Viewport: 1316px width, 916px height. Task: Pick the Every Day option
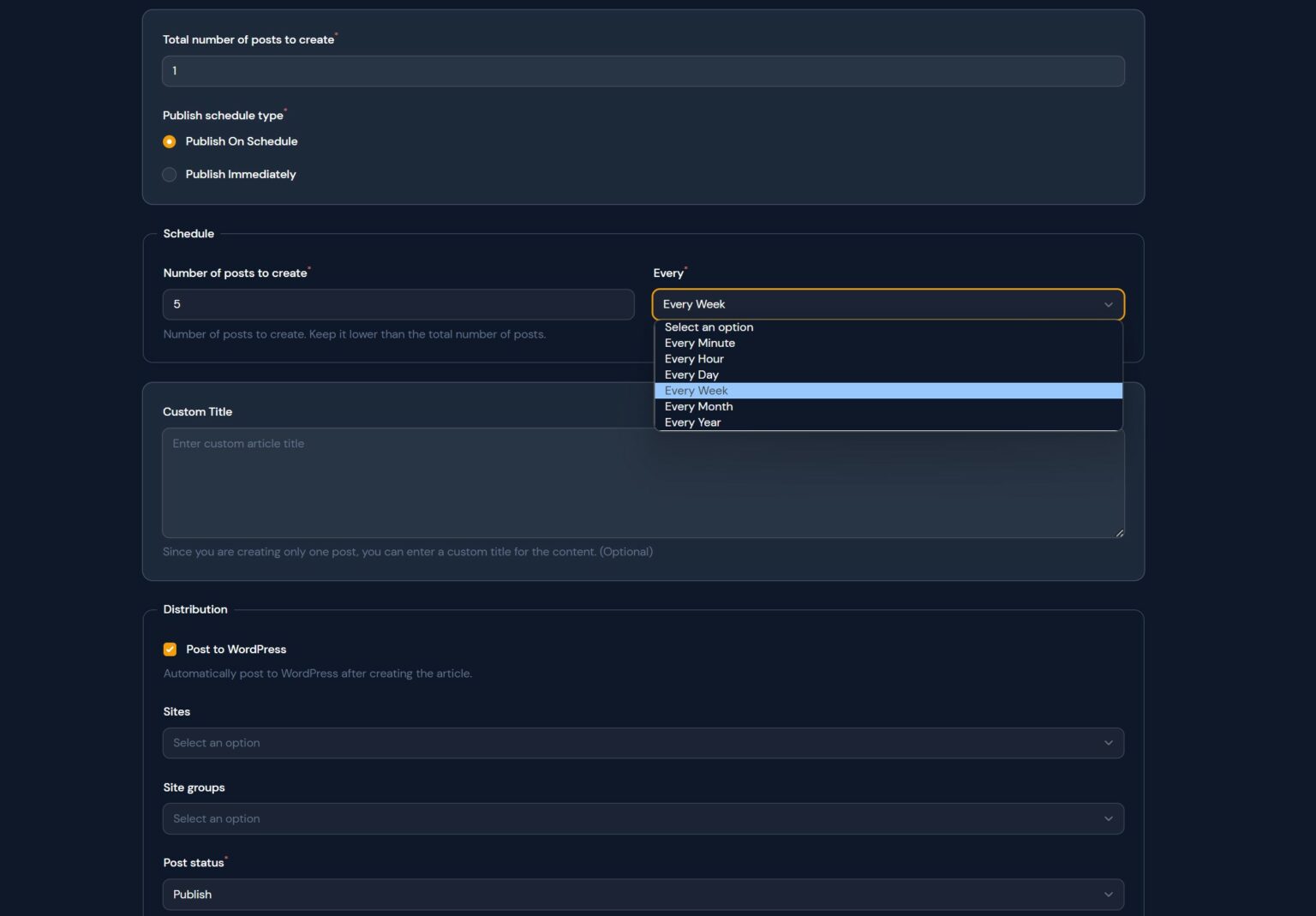point(691,375)
